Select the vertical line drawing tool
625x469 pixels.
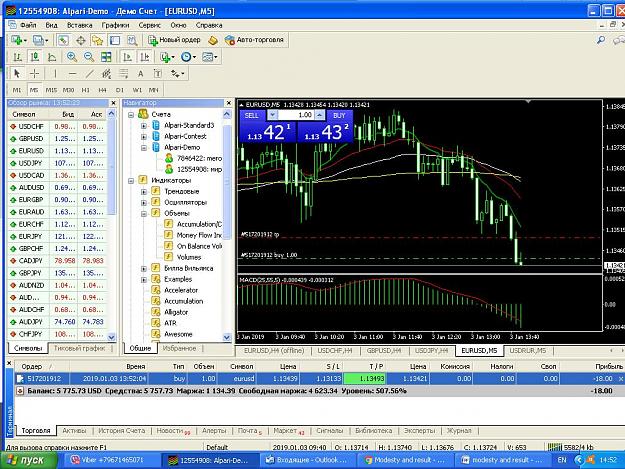(x=55, y=73)
